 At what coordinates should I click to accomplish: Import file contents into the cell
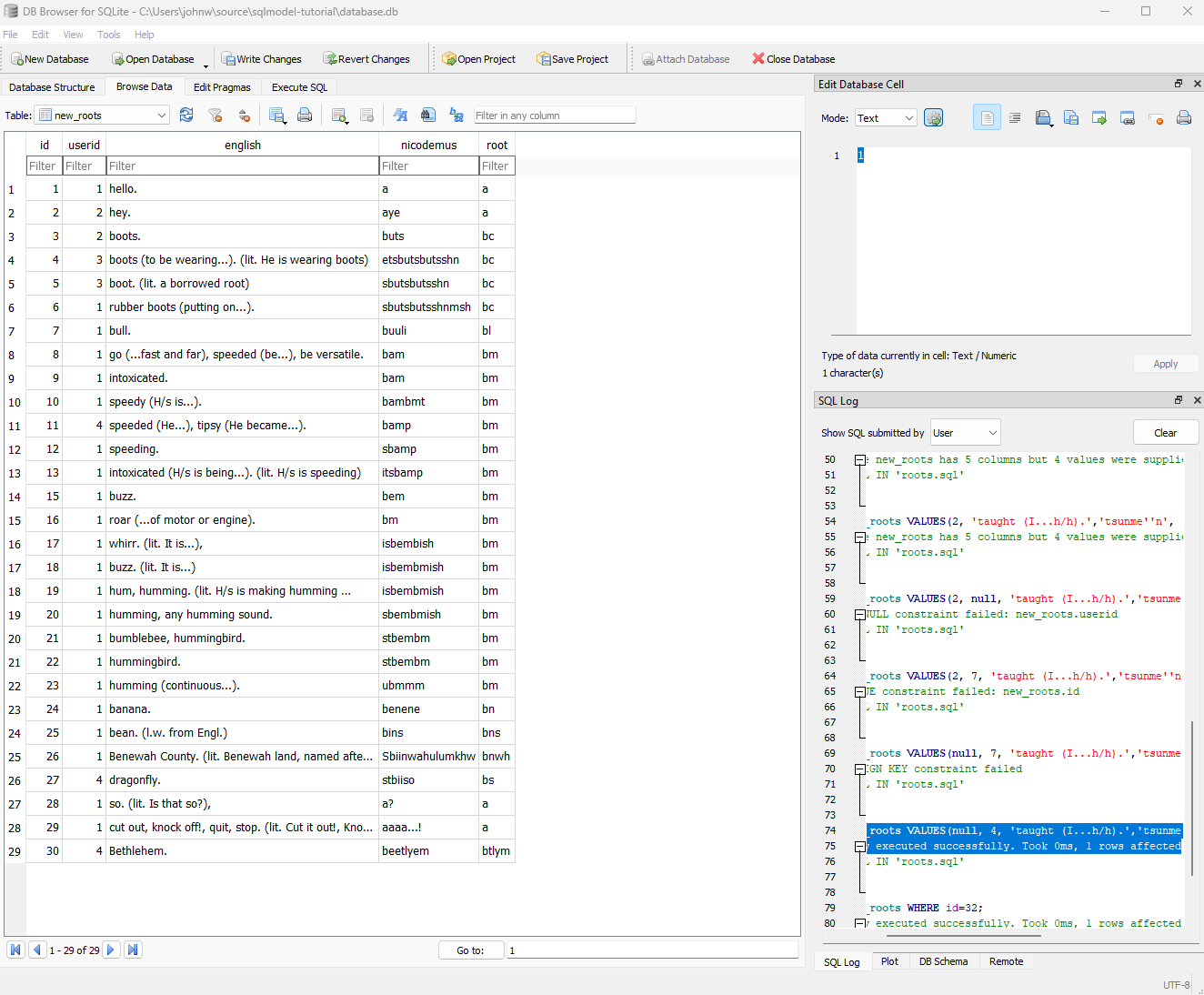coord(1044,117)
